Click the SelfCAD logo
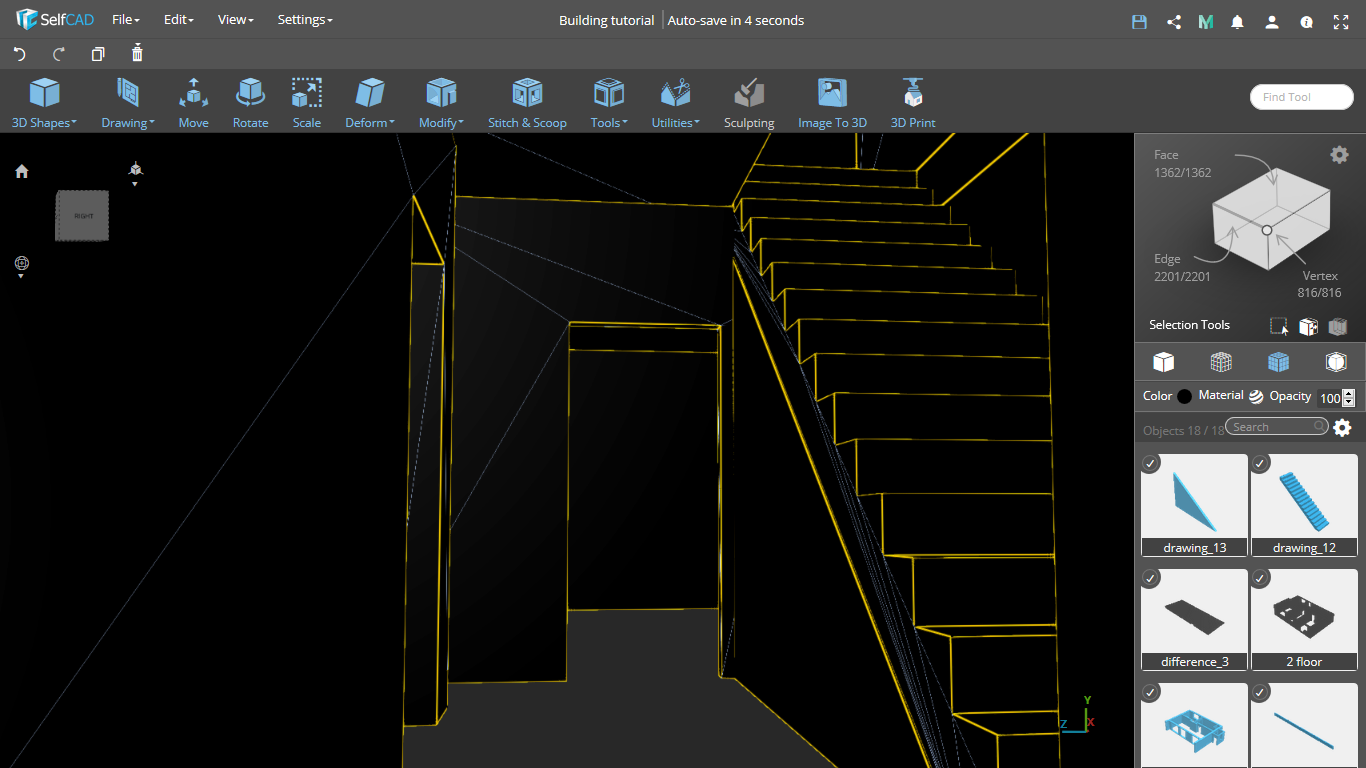Viewport: 1366px width, 768px height. (55, 20)
